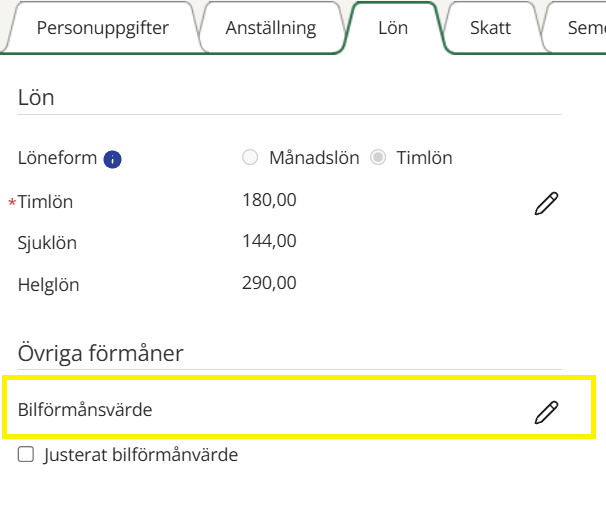
Task: Click the Övriga förmåner section heading
Action: tap(99, 353)
